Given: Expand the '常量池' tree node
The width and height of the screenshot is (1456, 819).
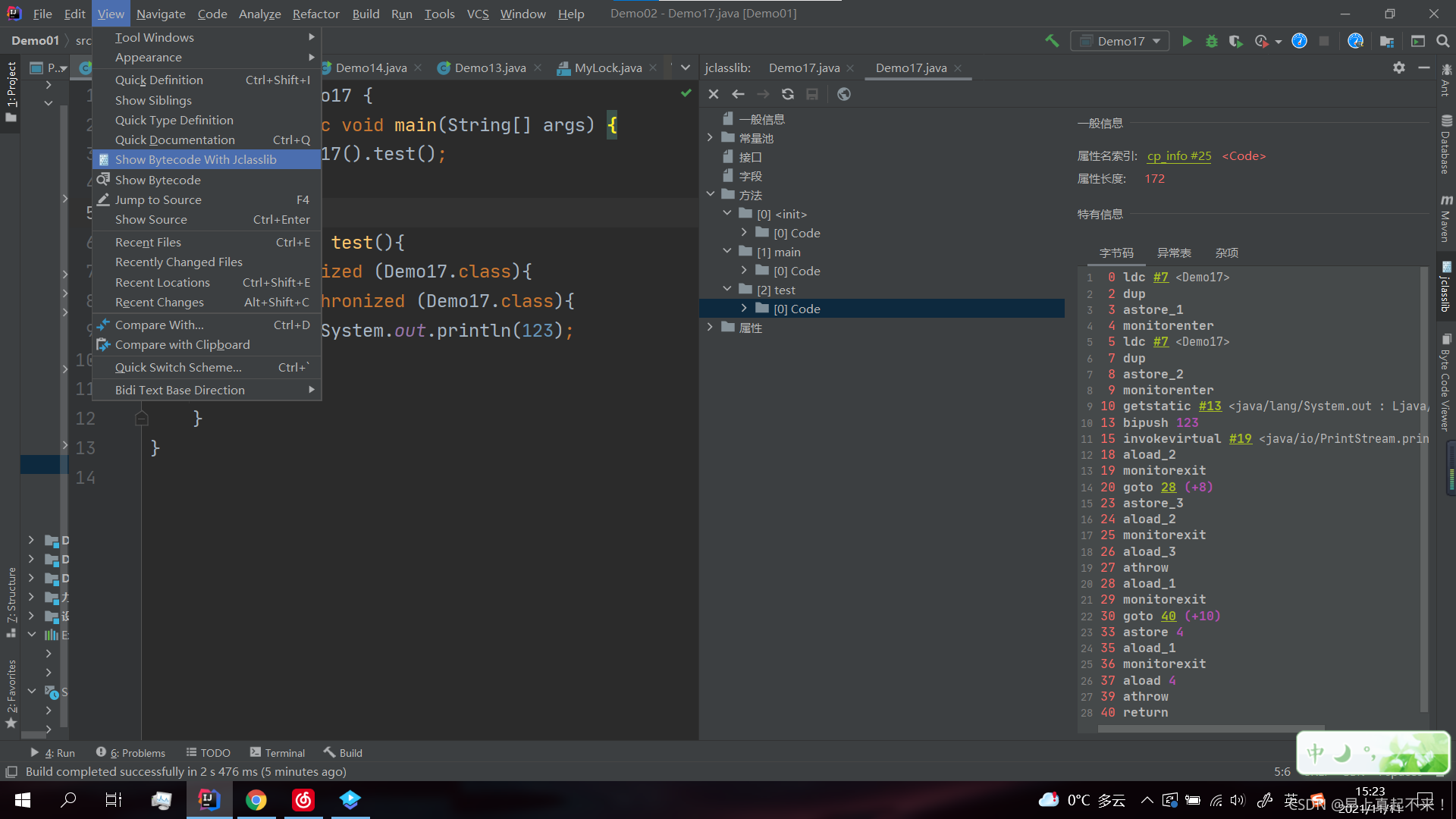Looking at the screenshot, I should (709, 137).
